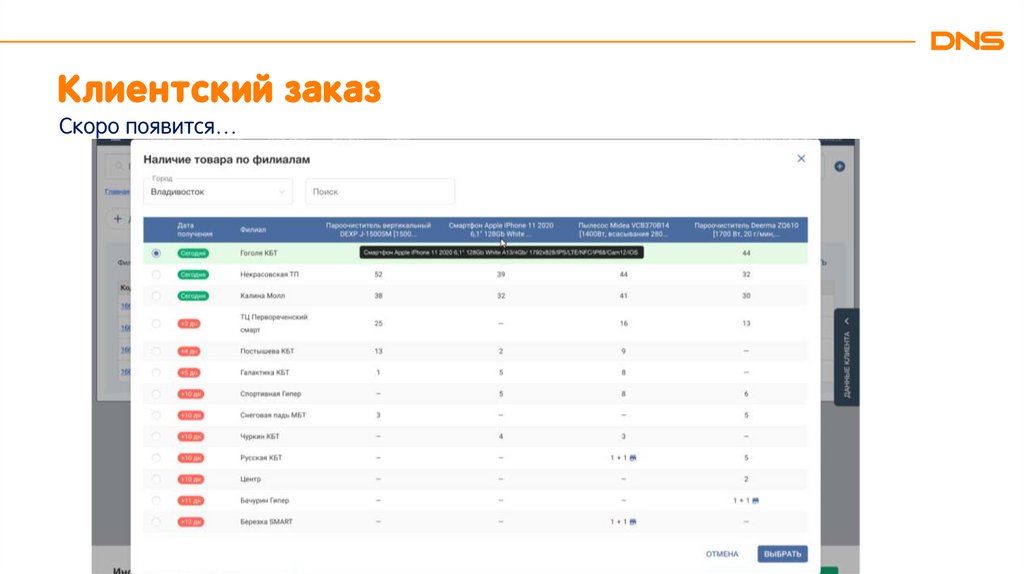This screenshot has width=1024, height=574.
Task: Click the Филиал column header
Action: (253, 230)
